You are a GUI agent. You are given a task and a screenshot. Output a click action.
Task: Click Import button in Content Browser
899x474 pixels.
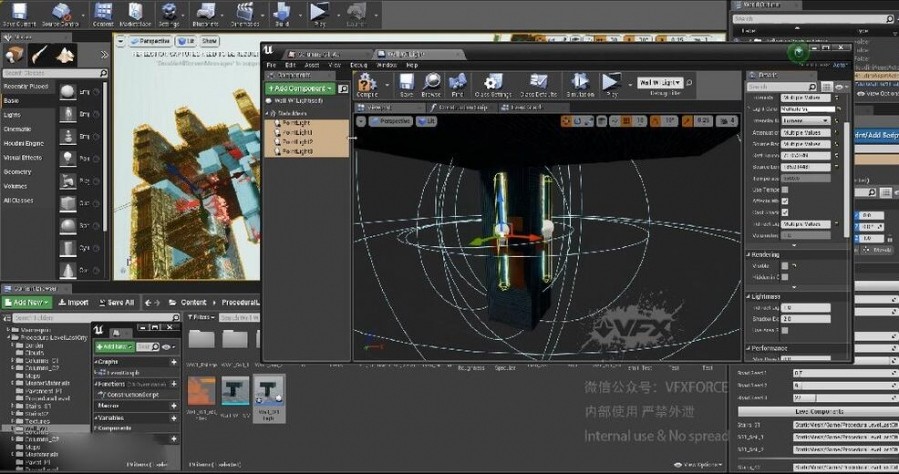[x=73, y=302]
